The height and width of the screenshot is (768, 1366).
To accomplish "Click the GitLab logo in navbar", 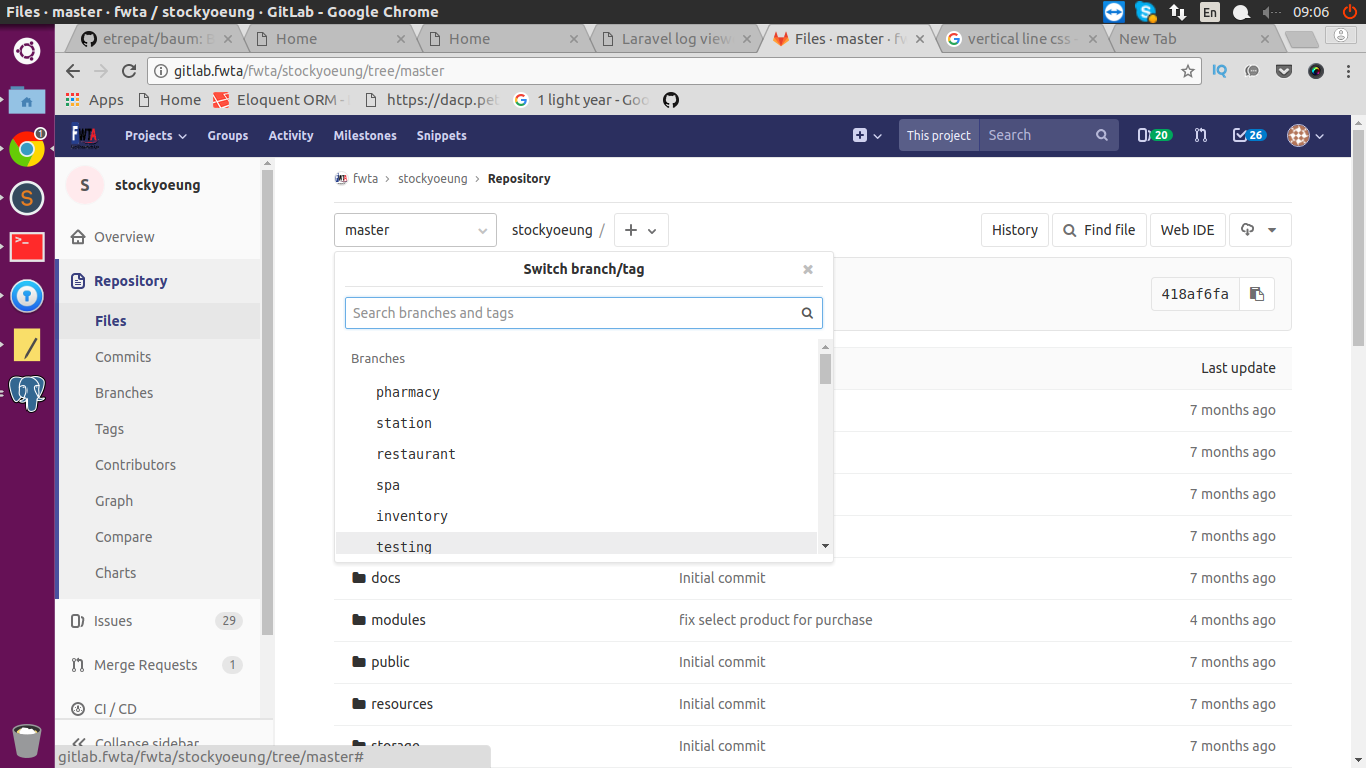I will pos(85,135).
